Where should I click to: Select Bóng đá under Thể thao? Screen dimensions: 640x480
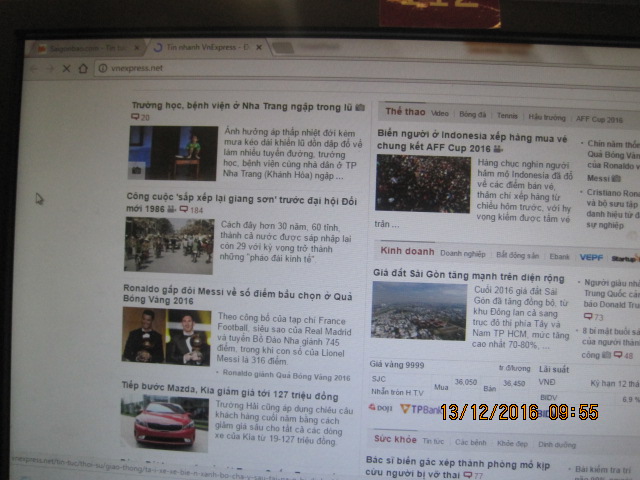coord(472,115)
